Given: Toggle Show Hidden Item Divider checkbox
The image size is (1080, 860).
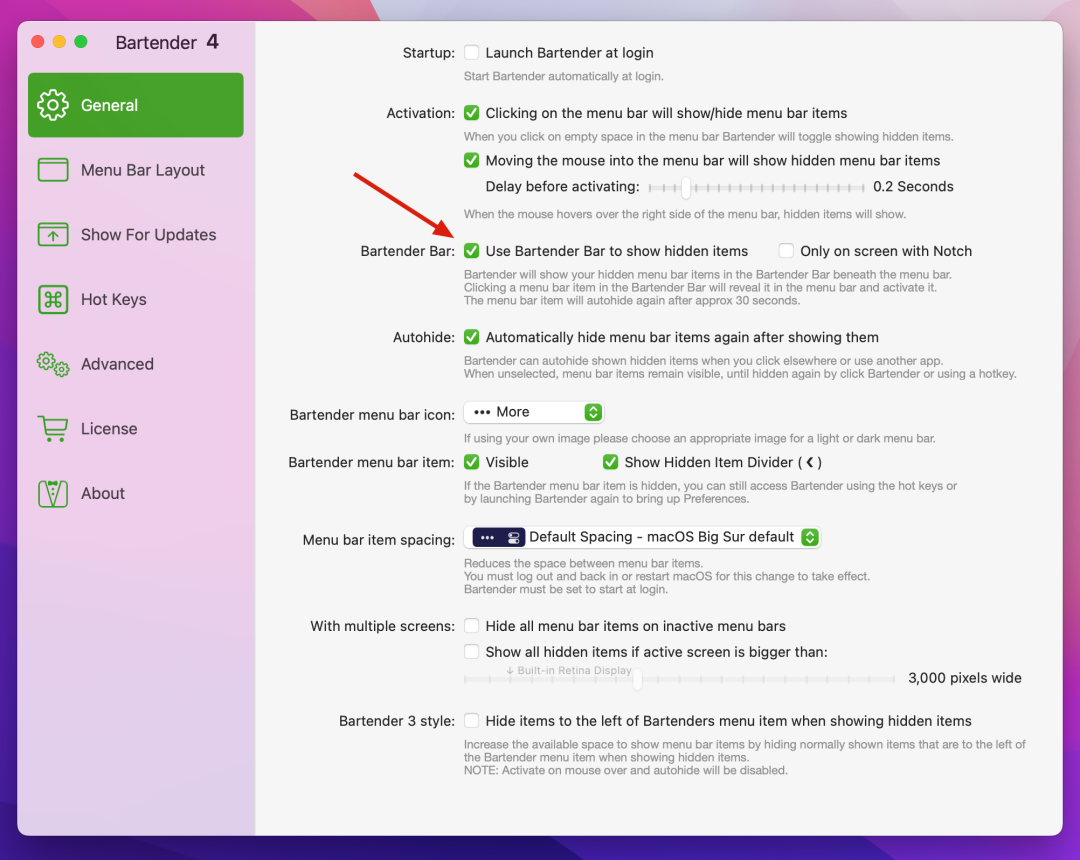Looking at the screenshot, I should pyautogui.click(x=610, y=462).
